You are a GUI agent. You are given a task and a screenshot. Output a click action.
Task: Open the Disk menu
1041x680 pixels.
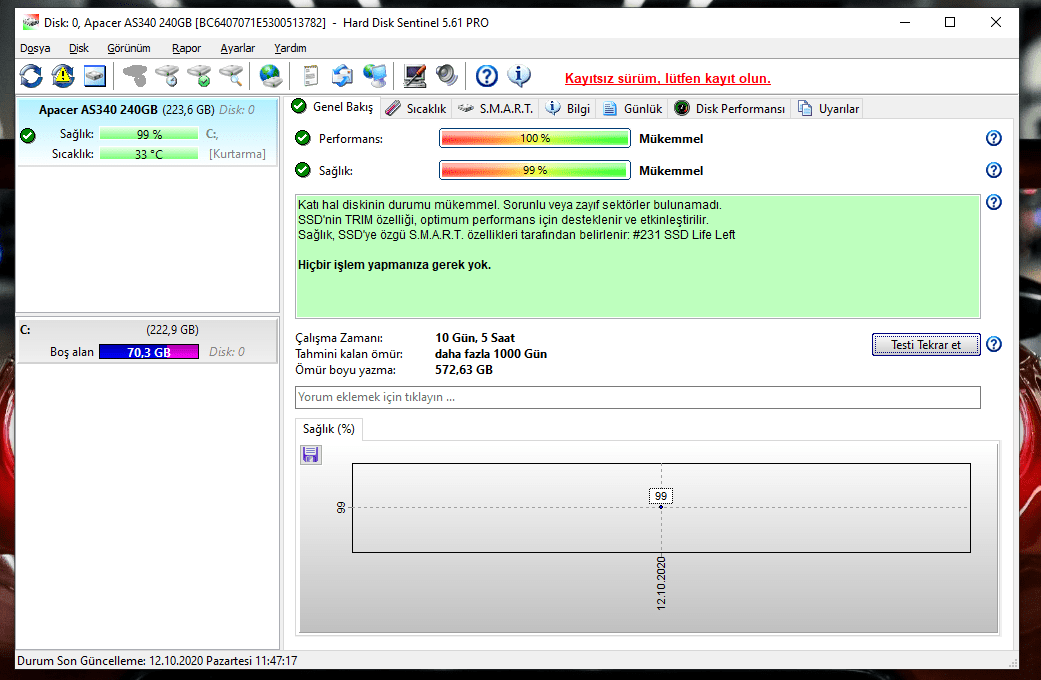(x=78, y=48)
